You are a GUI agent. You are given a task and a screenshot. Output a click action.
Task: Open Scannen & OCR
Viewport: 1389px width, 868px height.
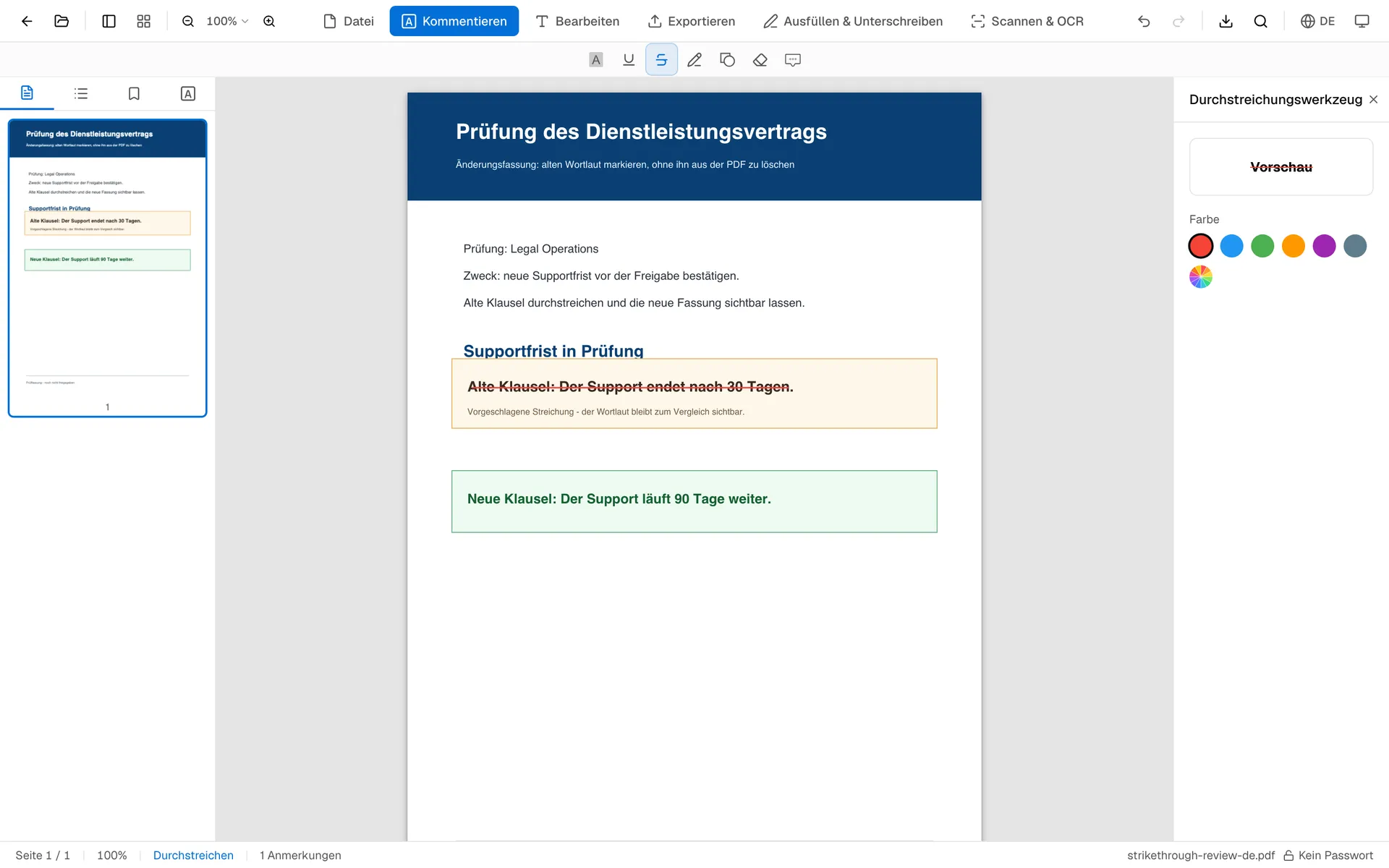(1027, 21)
